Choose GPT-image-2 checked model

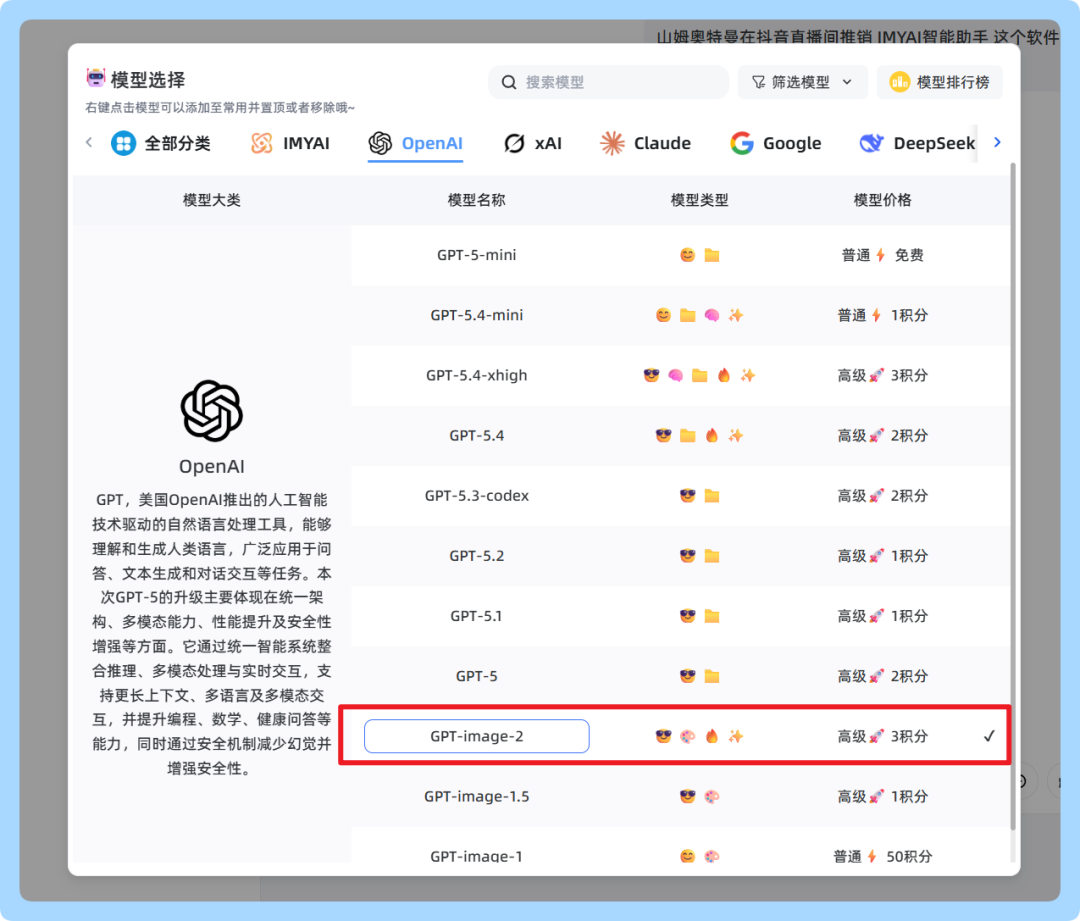pos(476,736)
